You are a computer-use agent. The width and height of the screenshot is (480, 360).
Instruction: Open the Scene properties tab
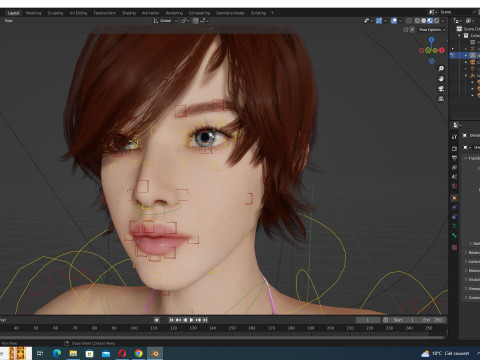point(454,177)
